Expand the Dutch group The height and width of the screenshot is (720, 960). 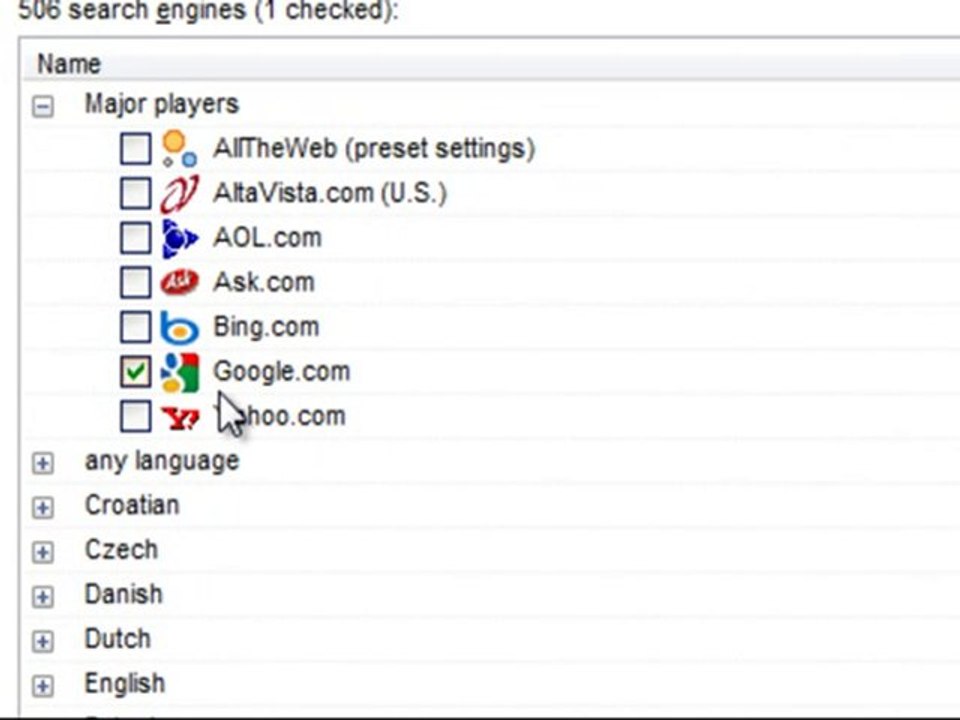[43, 641]
